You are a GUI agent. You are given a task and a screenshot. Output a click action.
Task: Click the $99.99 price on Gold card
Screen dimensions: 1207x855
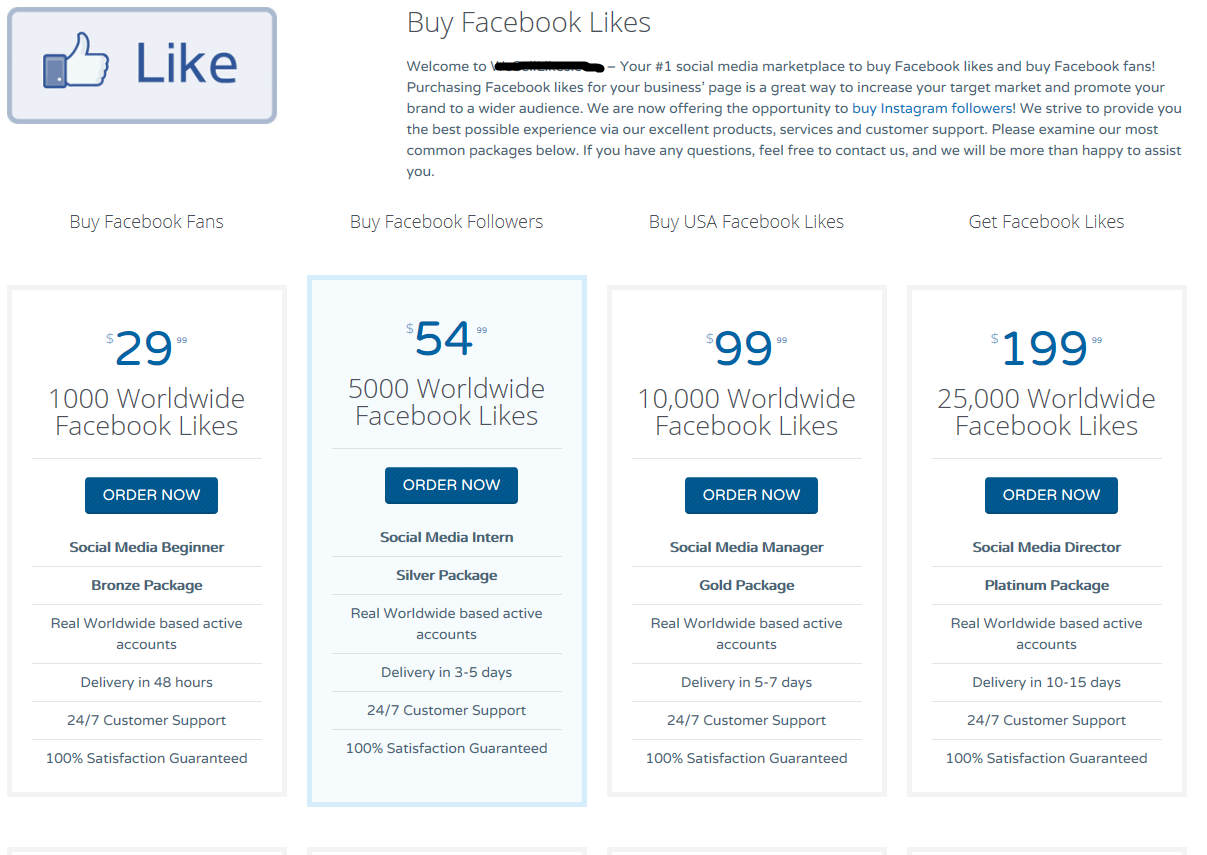pos(745,349)
